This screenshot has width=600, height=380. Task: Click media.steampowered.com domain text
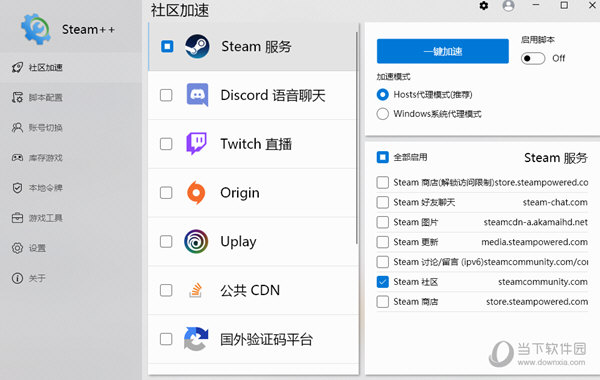[535, 242]
